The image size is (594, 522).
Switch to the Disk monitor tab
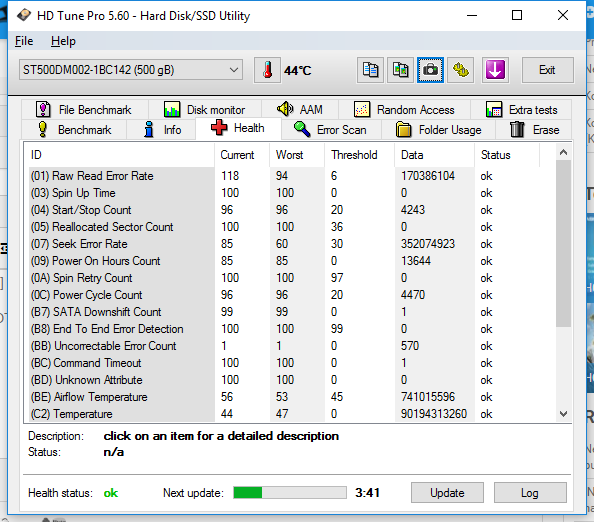(205, 109)
